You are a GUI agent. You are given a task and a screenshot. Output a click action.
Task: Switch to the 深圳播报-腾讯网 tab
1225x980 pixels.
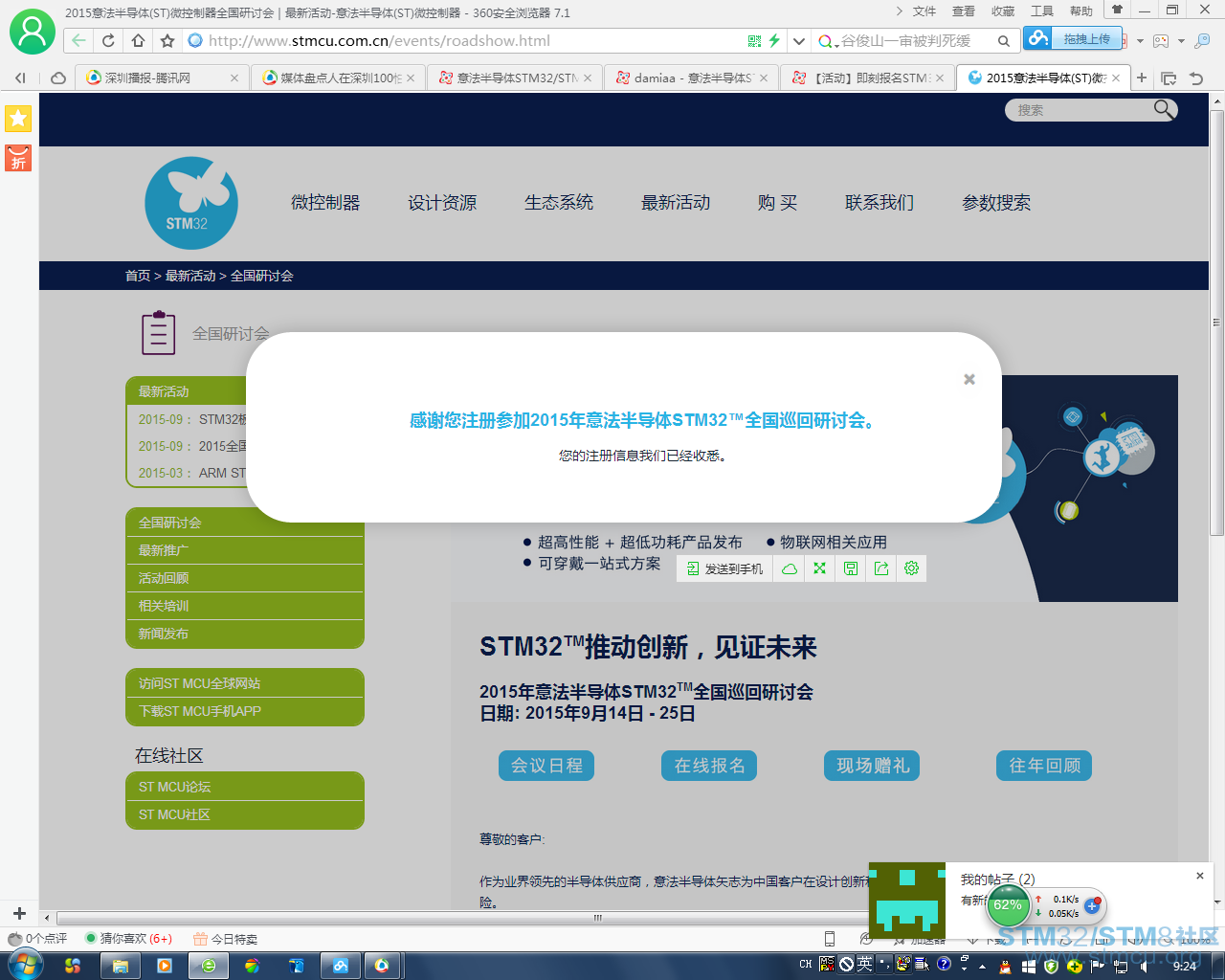pyautogui.click(x=162, y=78)
